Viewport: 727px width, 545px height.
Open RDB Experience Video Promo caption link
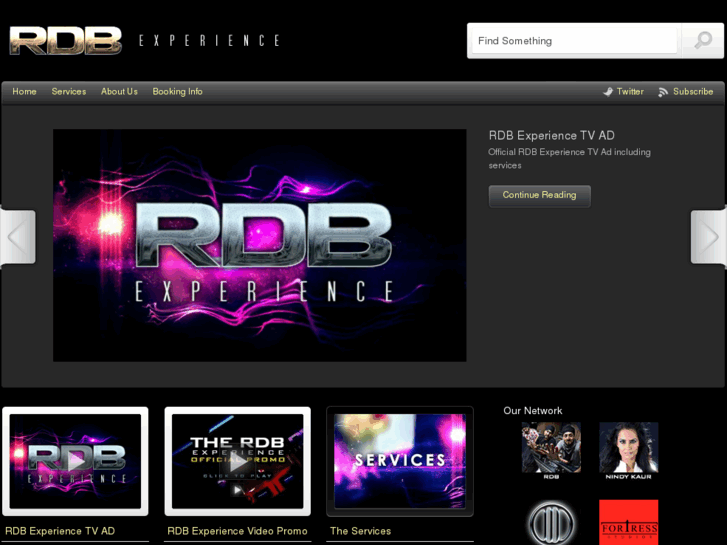point(237,531)
